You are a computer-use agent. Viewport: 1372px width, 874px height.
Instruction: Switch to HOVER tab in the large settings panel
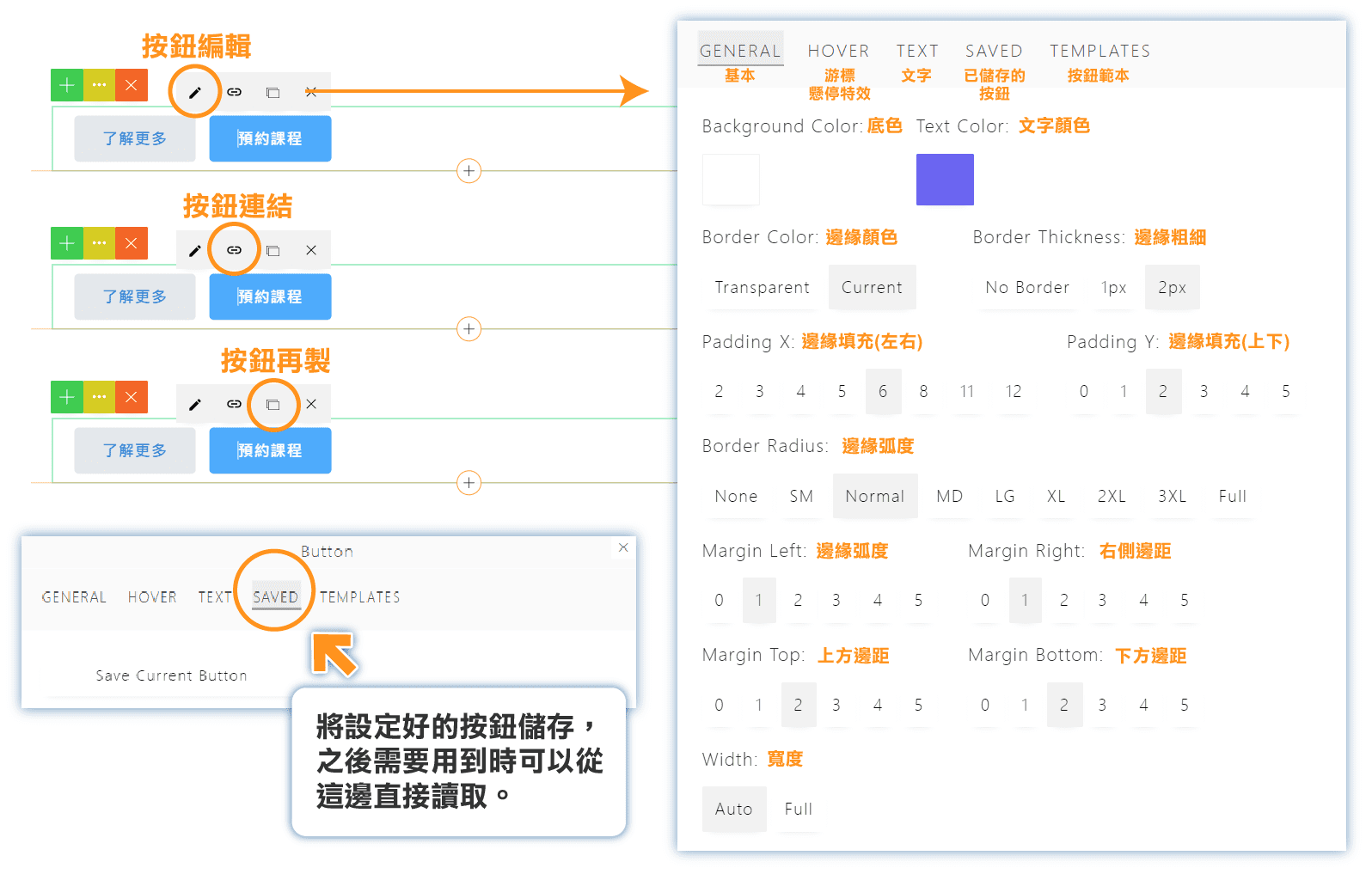click(x=838, y=52)
